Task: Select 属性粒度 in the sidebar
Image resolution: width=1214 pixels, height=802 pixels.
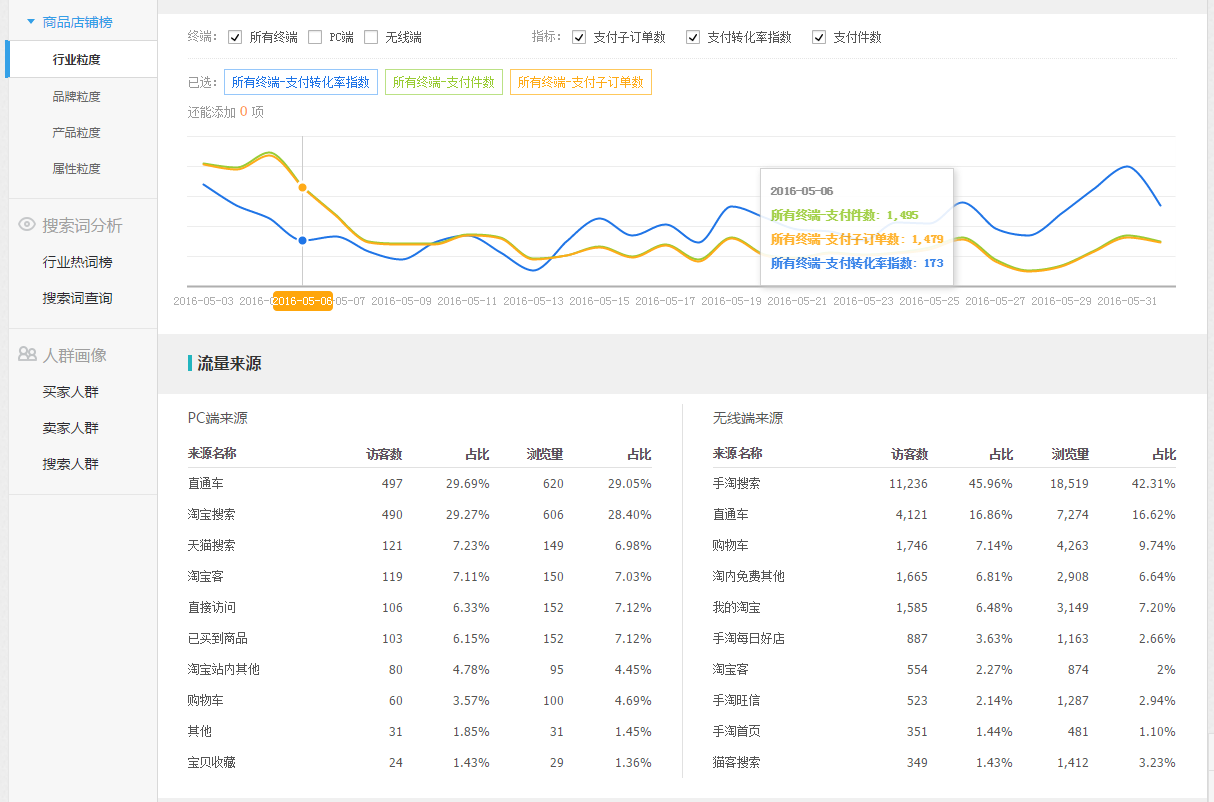Action: 77,168
